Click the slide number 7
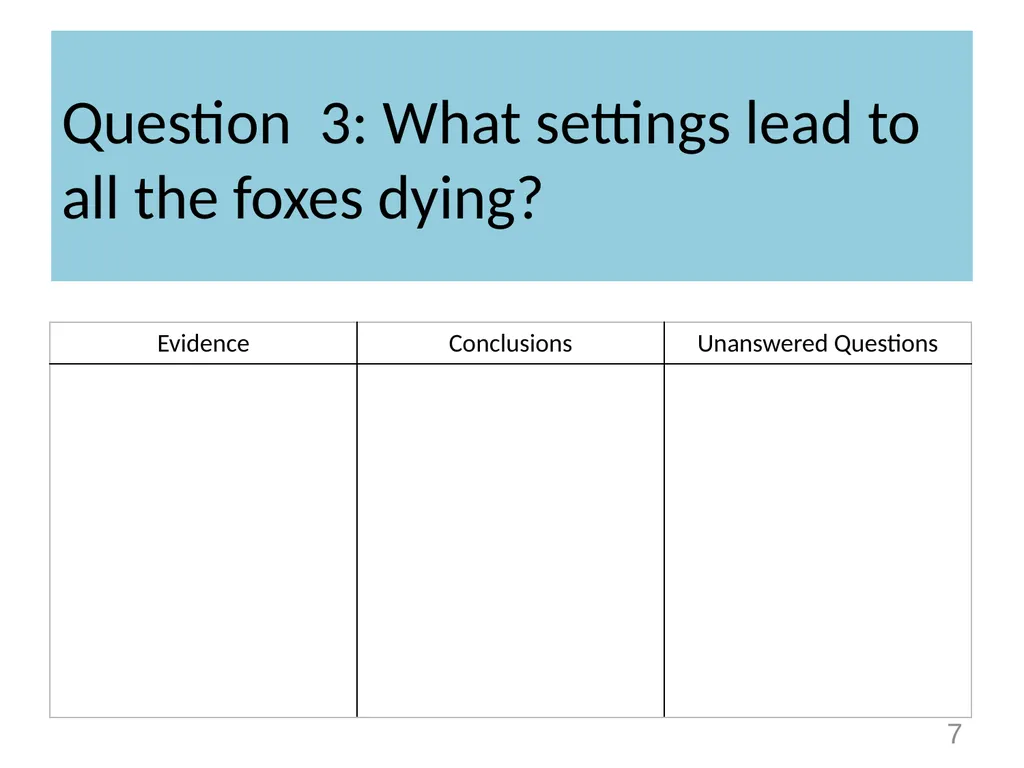This screenshot has width=1024, height=768. coord(955,734)
